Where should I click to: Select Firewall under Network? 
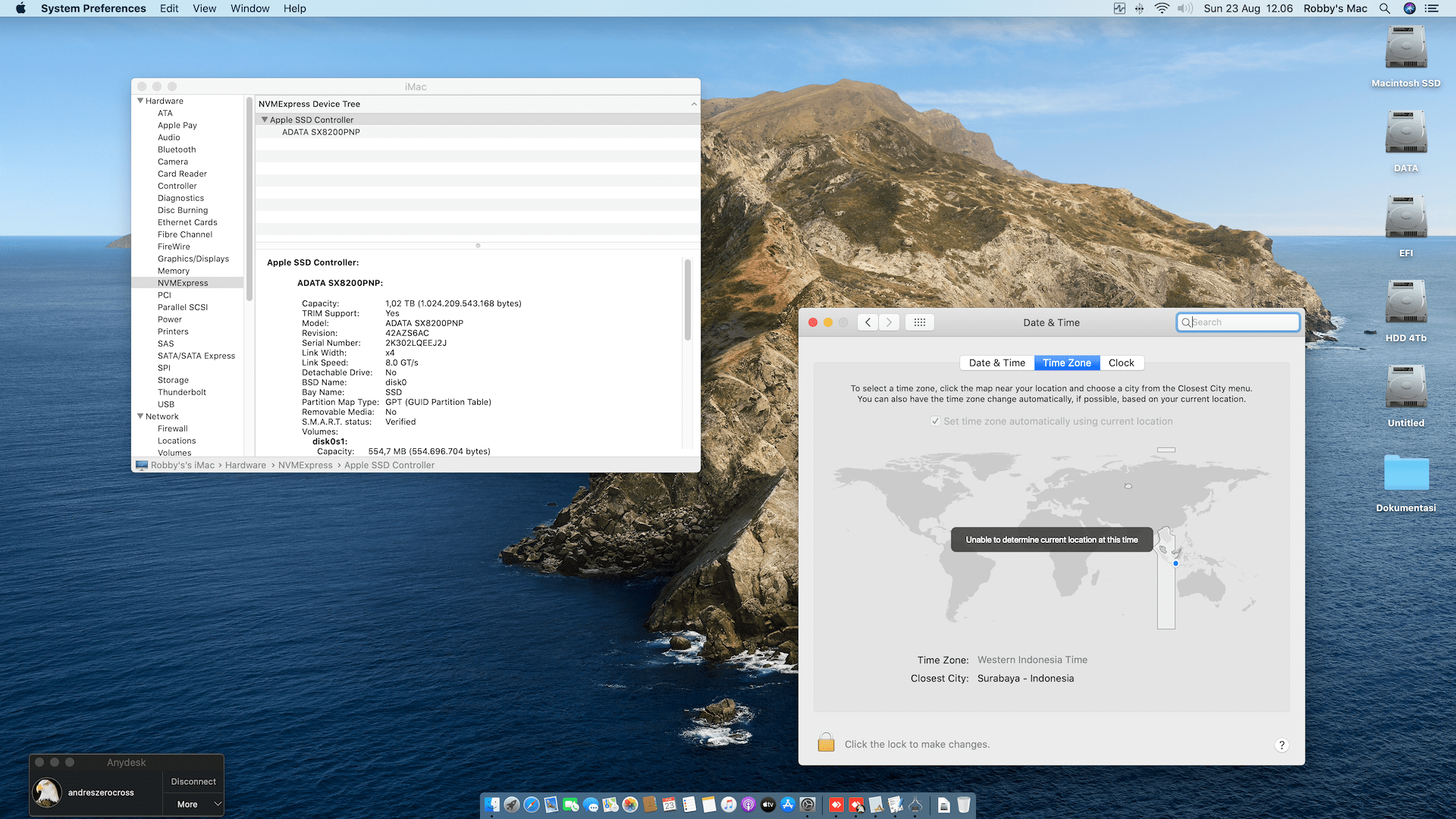(x=173, y=428)
